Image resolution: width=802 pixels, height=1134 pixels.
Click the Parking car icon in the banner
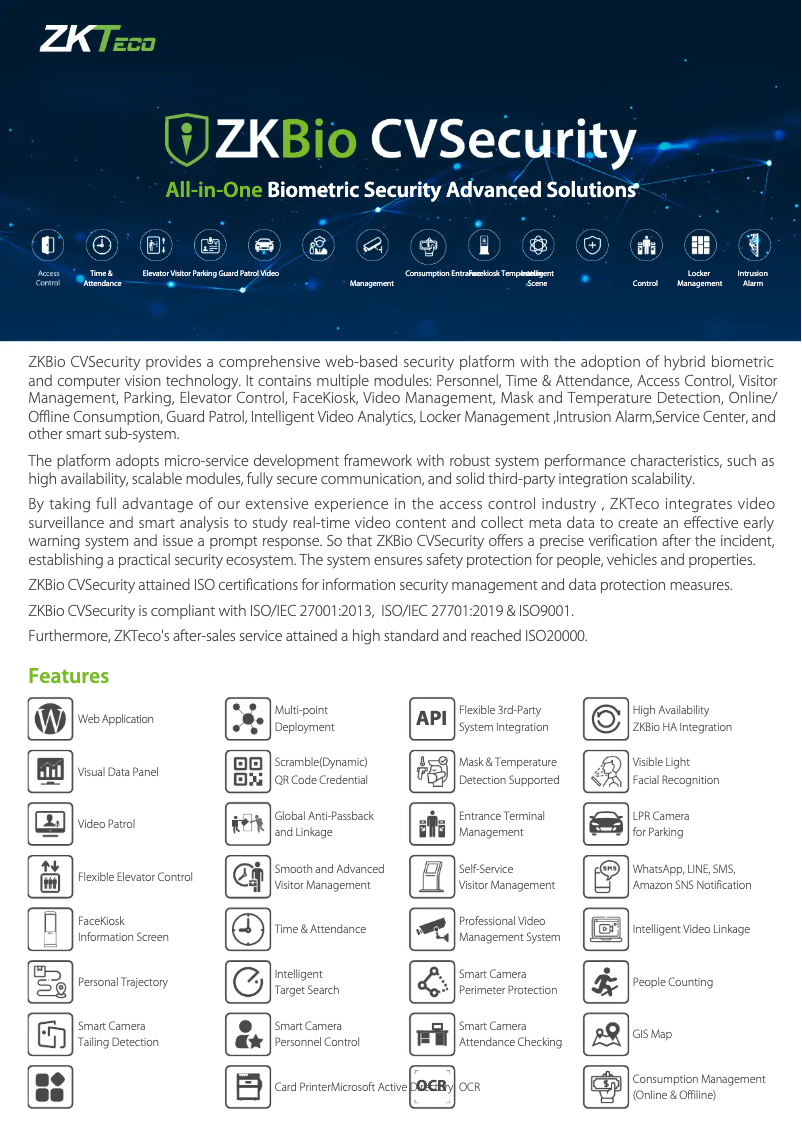264,244
